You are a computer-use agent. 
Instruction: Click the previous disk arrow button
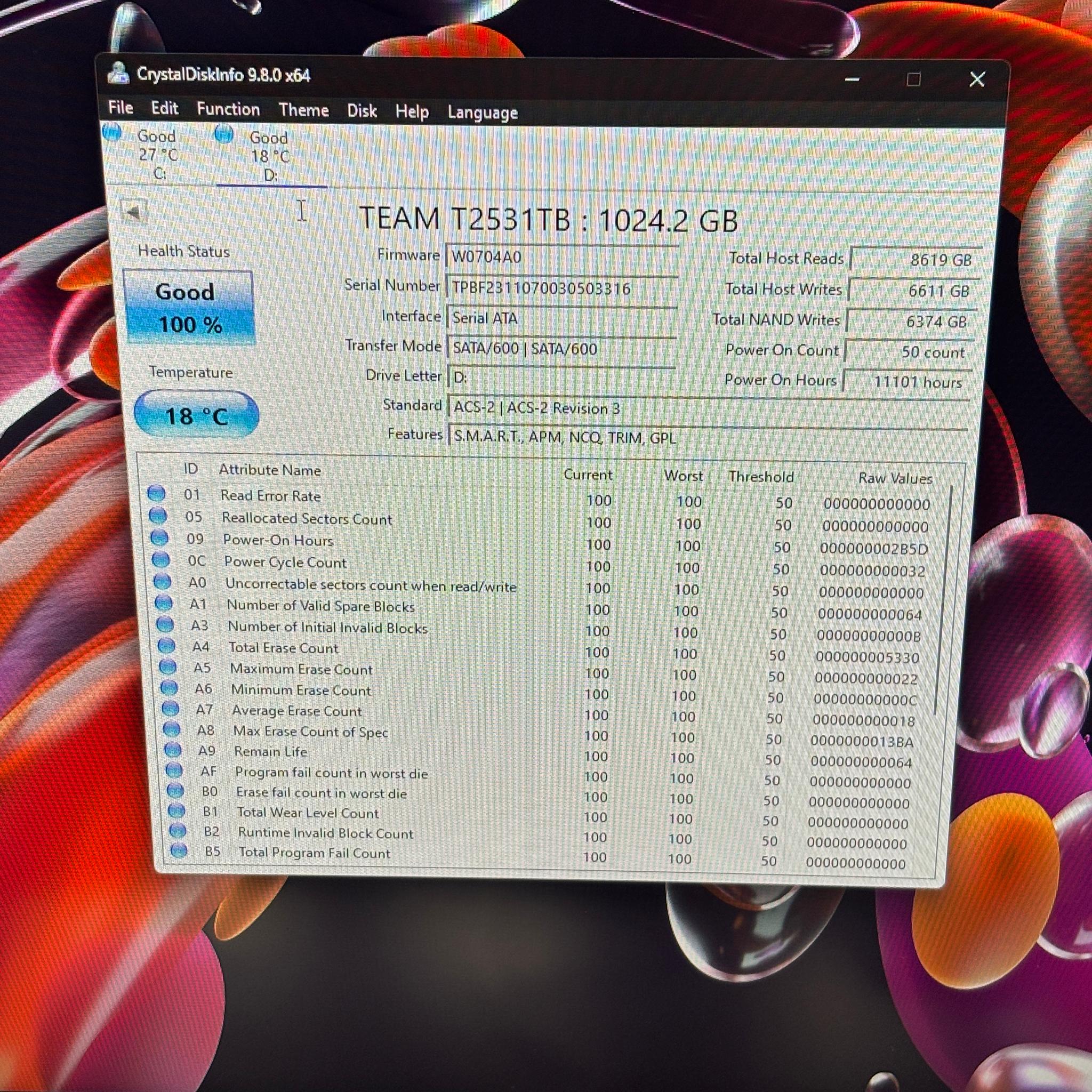click(x=134, y=213)
